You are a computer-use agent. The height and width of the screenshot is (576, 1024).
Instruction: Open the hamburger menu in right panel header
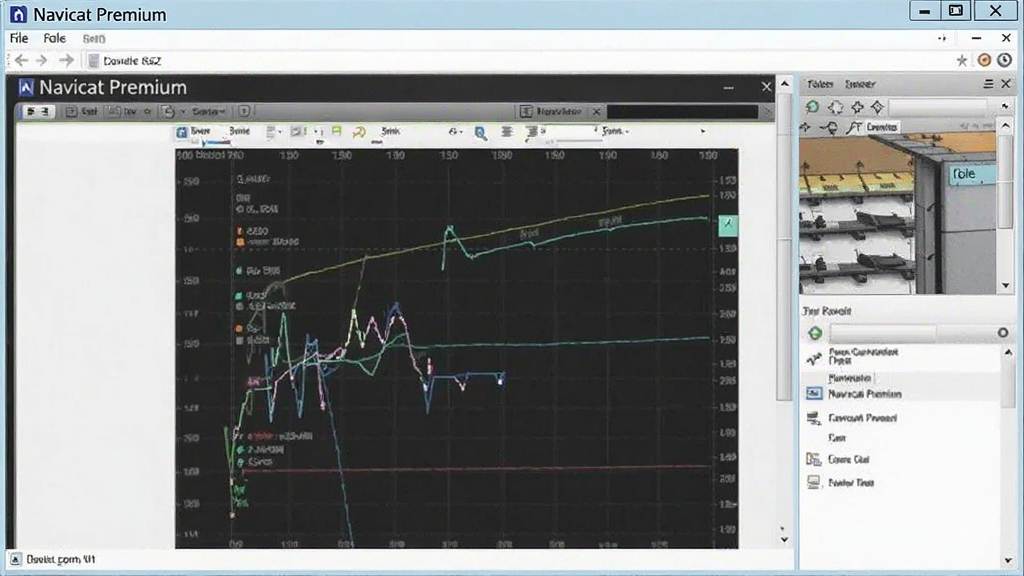click(988, 84)
